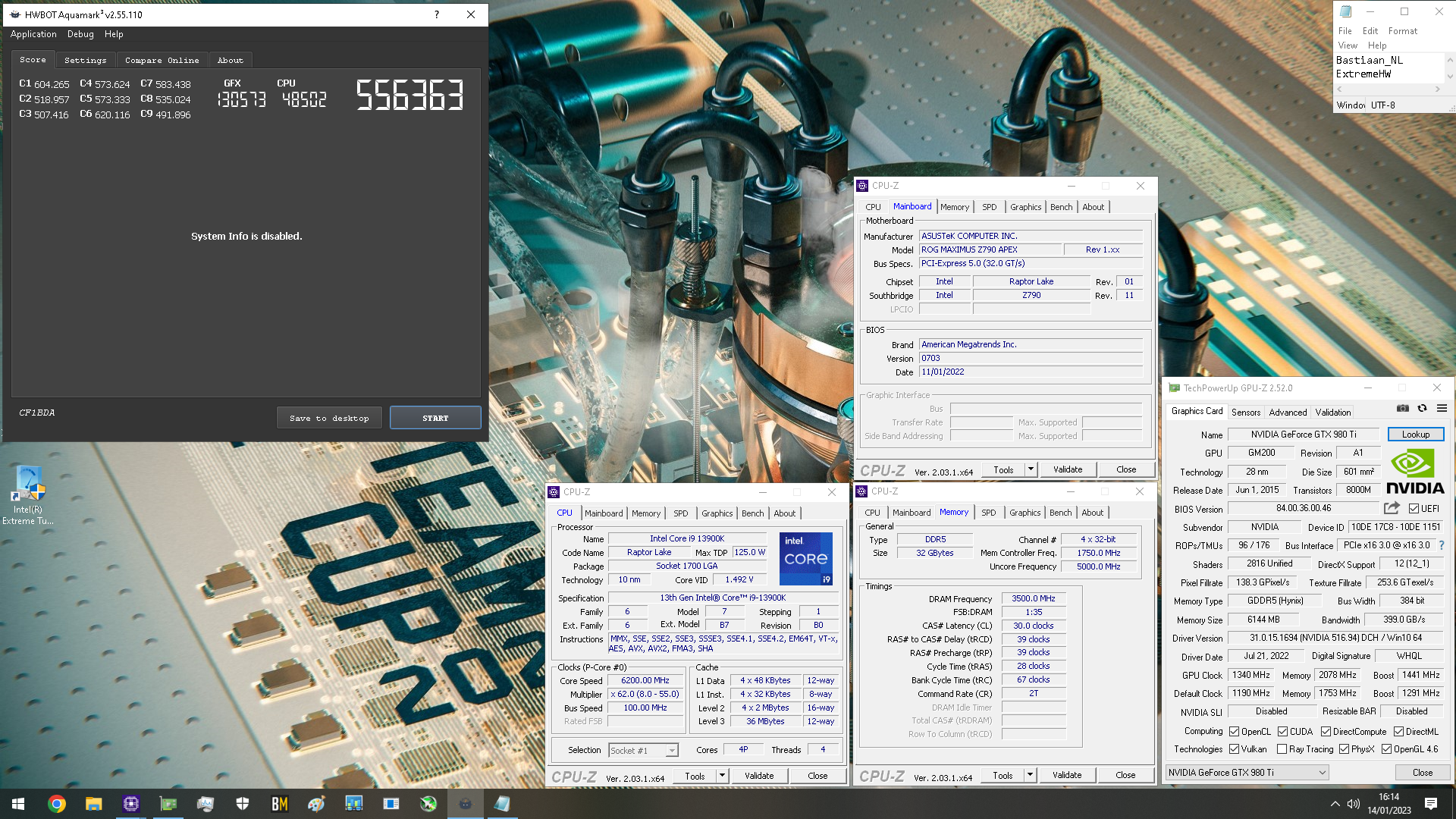Expand Tools dropdown arrow in CPU-Z Memory window

coord(1030,775)
